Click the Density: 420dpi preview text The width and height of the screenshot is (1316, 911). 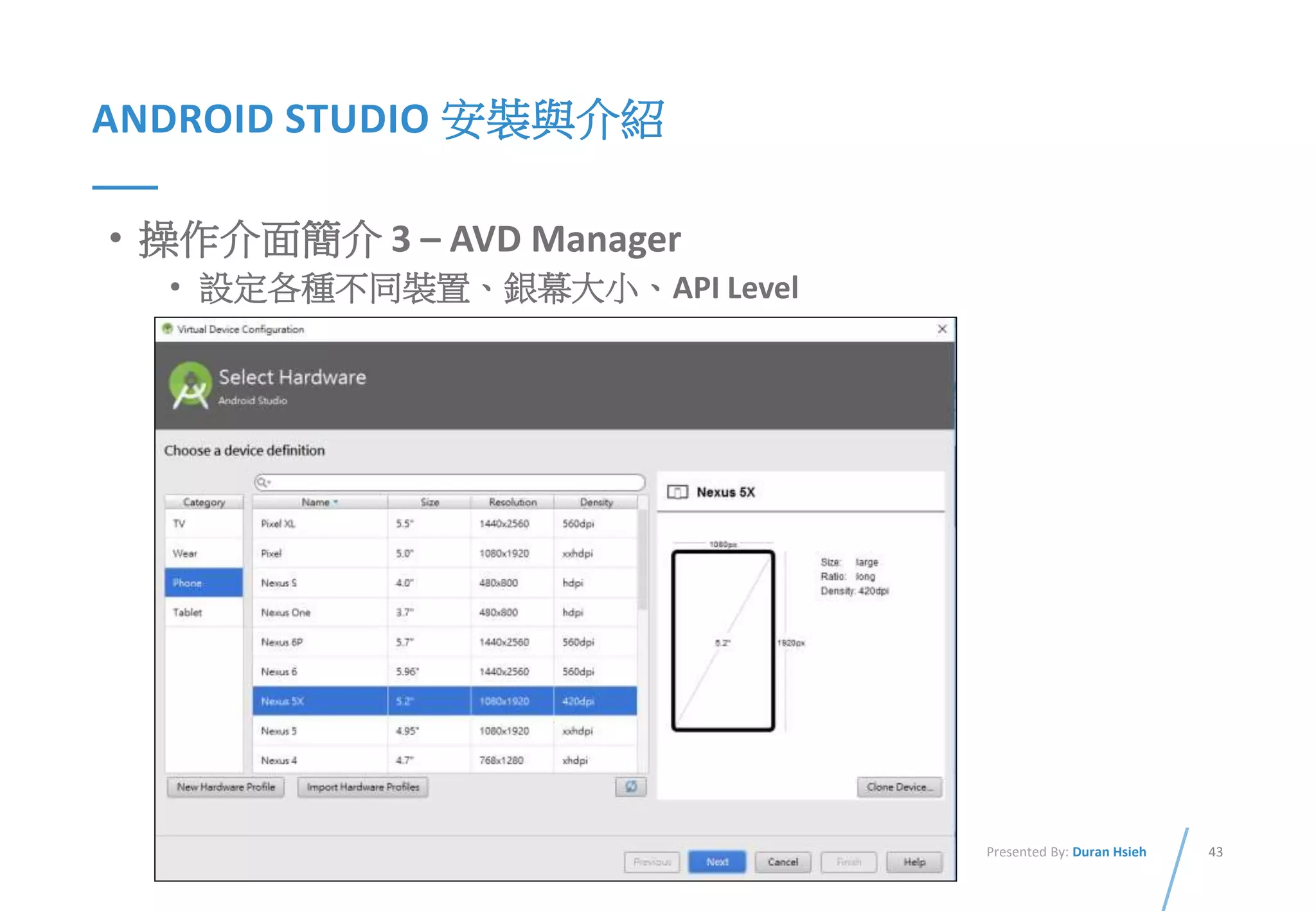click(x=855, y=591)
